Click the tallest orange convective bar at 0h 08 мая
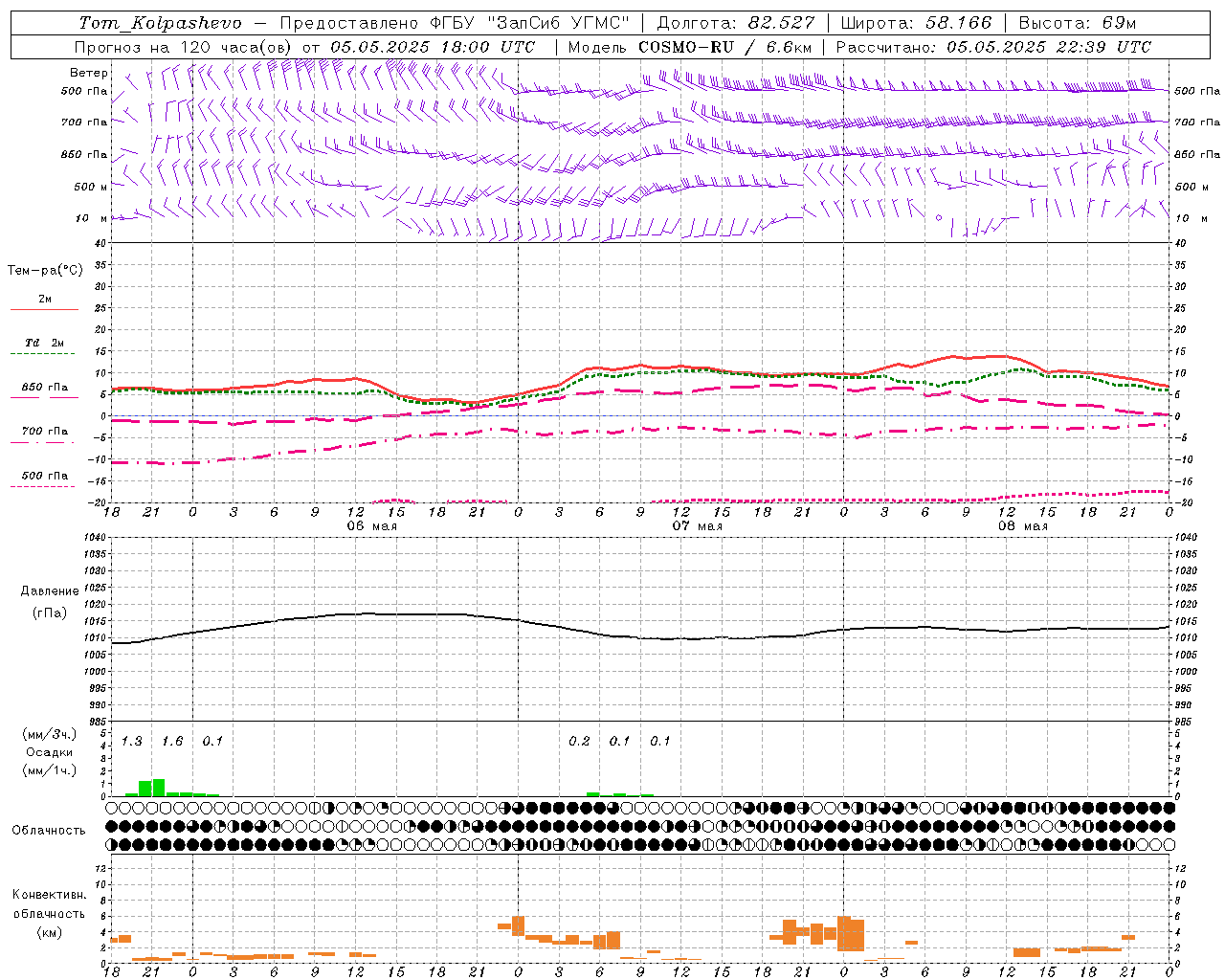1225x980 pixels. tap(844, 933)
